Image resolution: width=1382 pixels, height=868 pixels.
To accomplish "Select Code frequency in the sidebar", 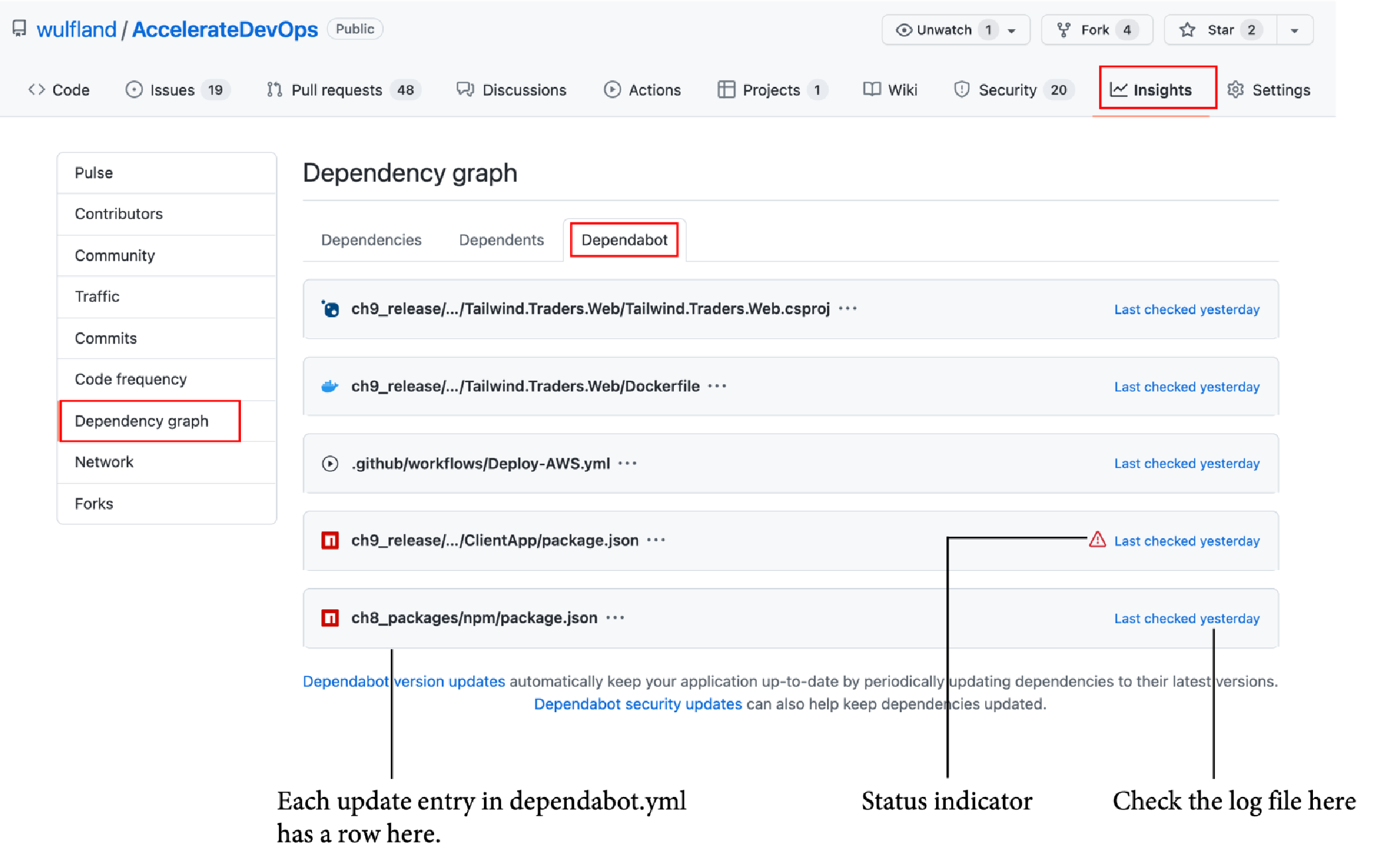I will pos(167,379).
